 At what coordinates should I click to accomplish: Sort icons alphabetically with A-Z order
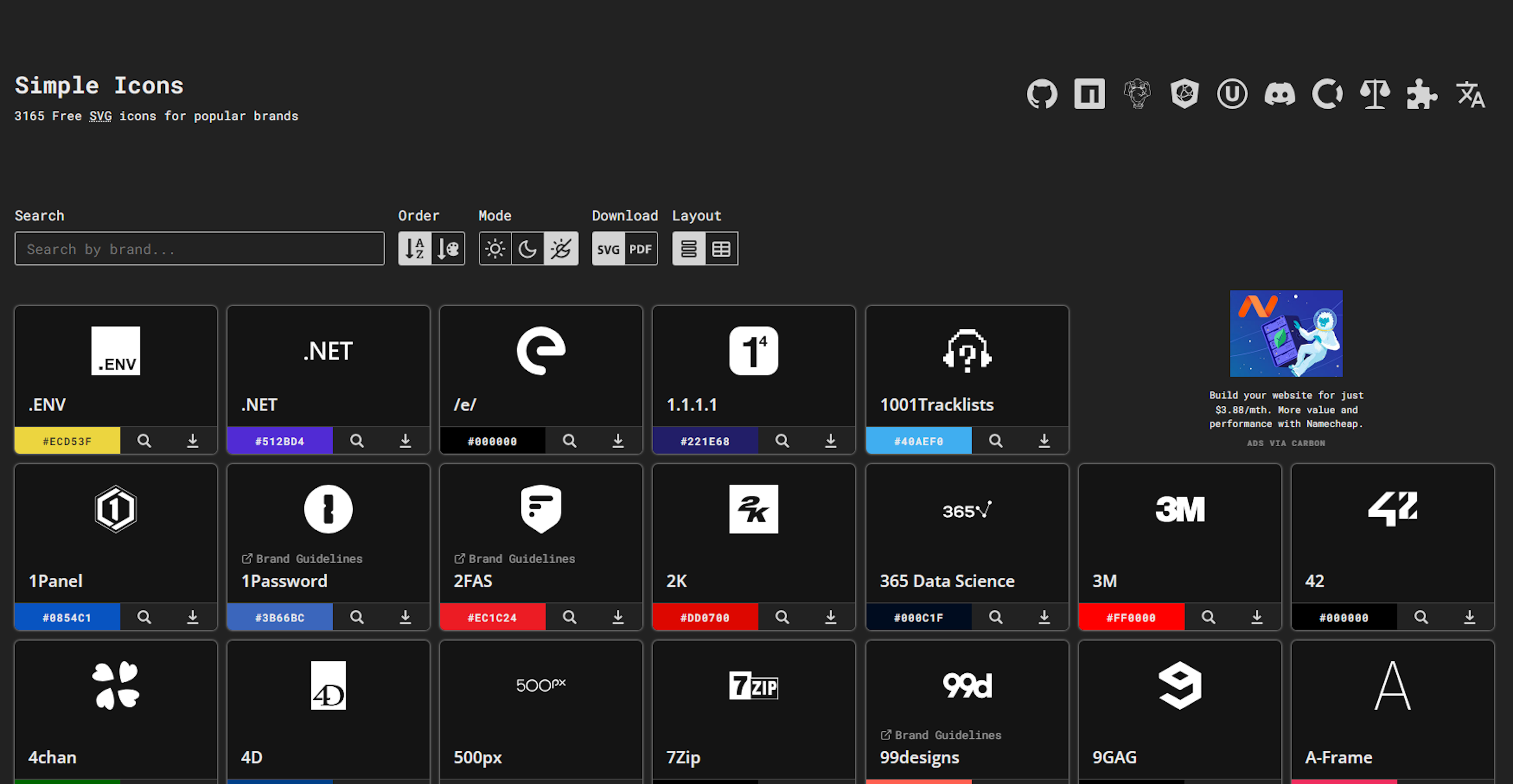pos(414,249)
